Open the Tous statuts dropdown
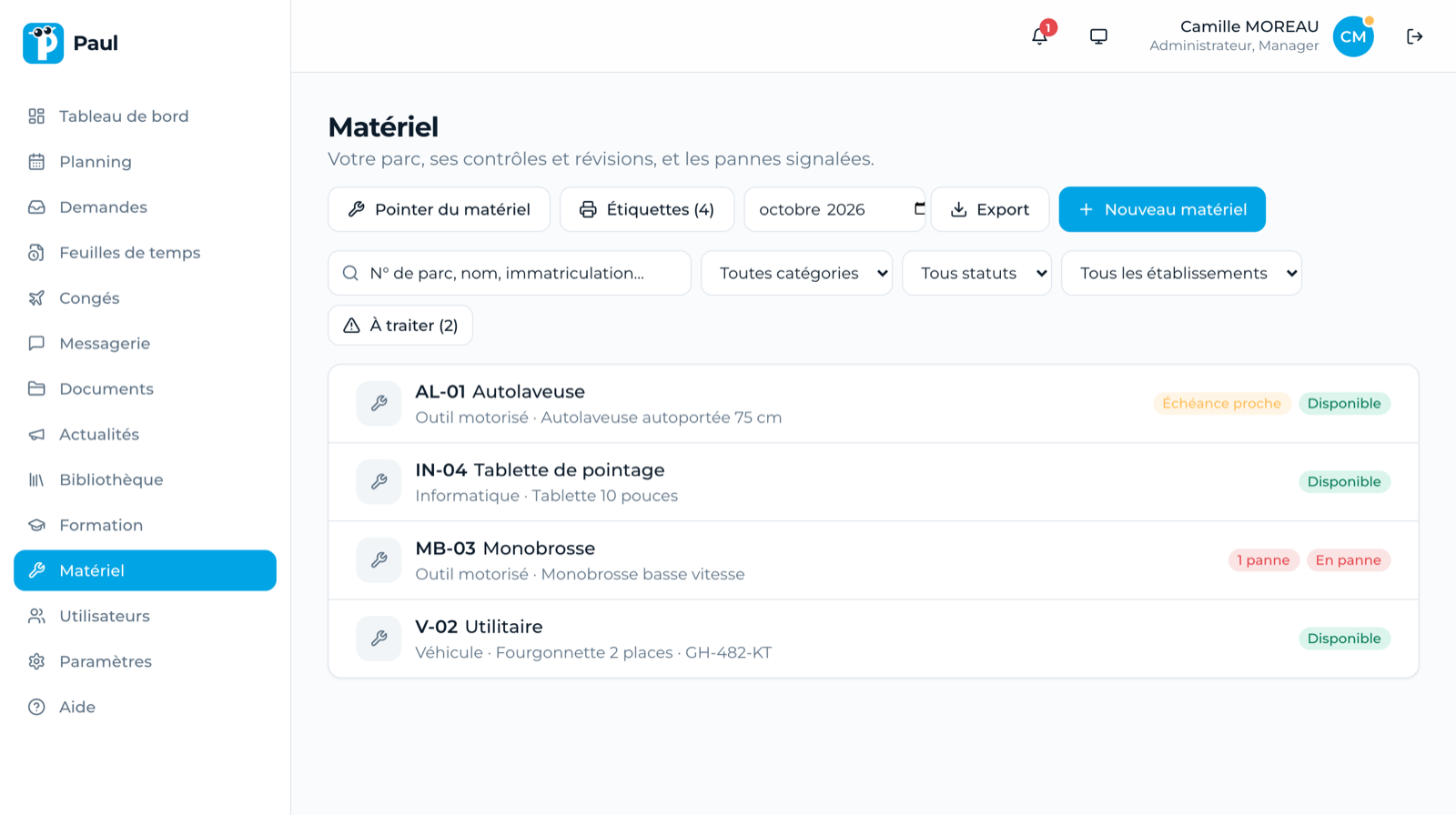Viewport: 1456px width, 815px height. coord(976,273)
